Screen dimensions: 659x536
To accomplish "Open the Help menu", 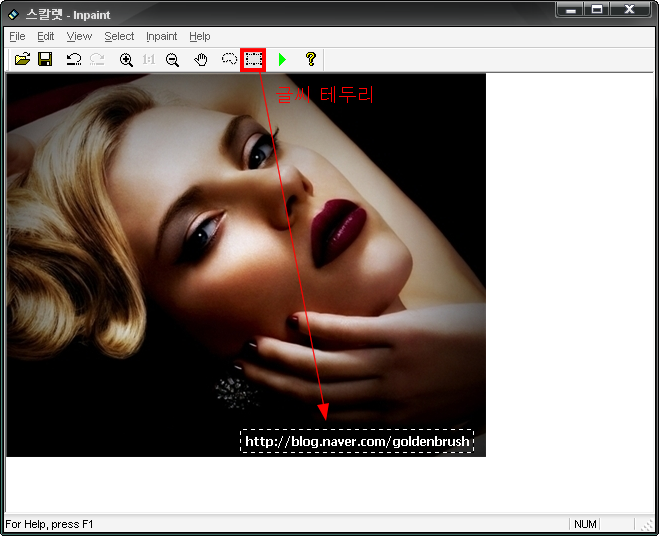I will tap(200, 36).
